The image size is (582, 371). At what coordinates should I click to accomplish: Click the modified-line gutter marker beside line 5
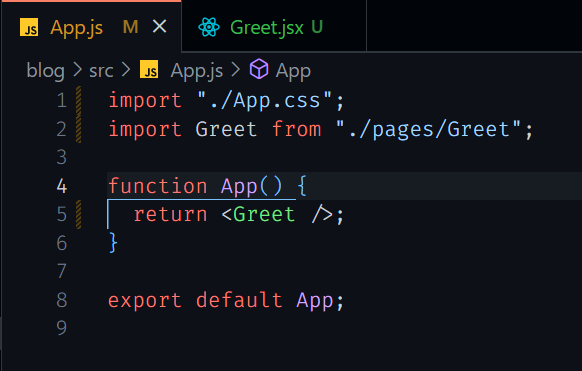click(78, 214)
